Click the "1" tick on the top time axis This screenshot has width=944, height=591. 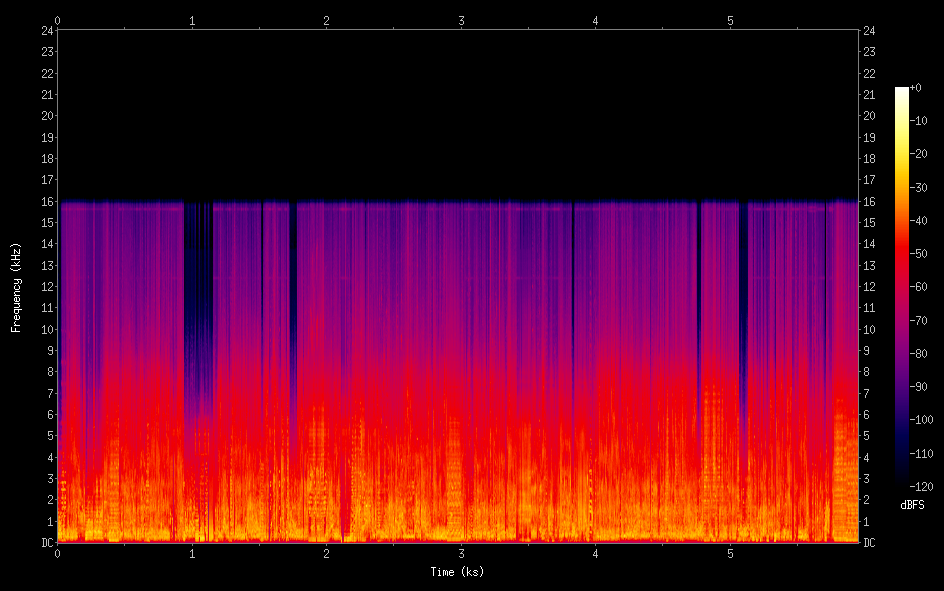point(192,20)
